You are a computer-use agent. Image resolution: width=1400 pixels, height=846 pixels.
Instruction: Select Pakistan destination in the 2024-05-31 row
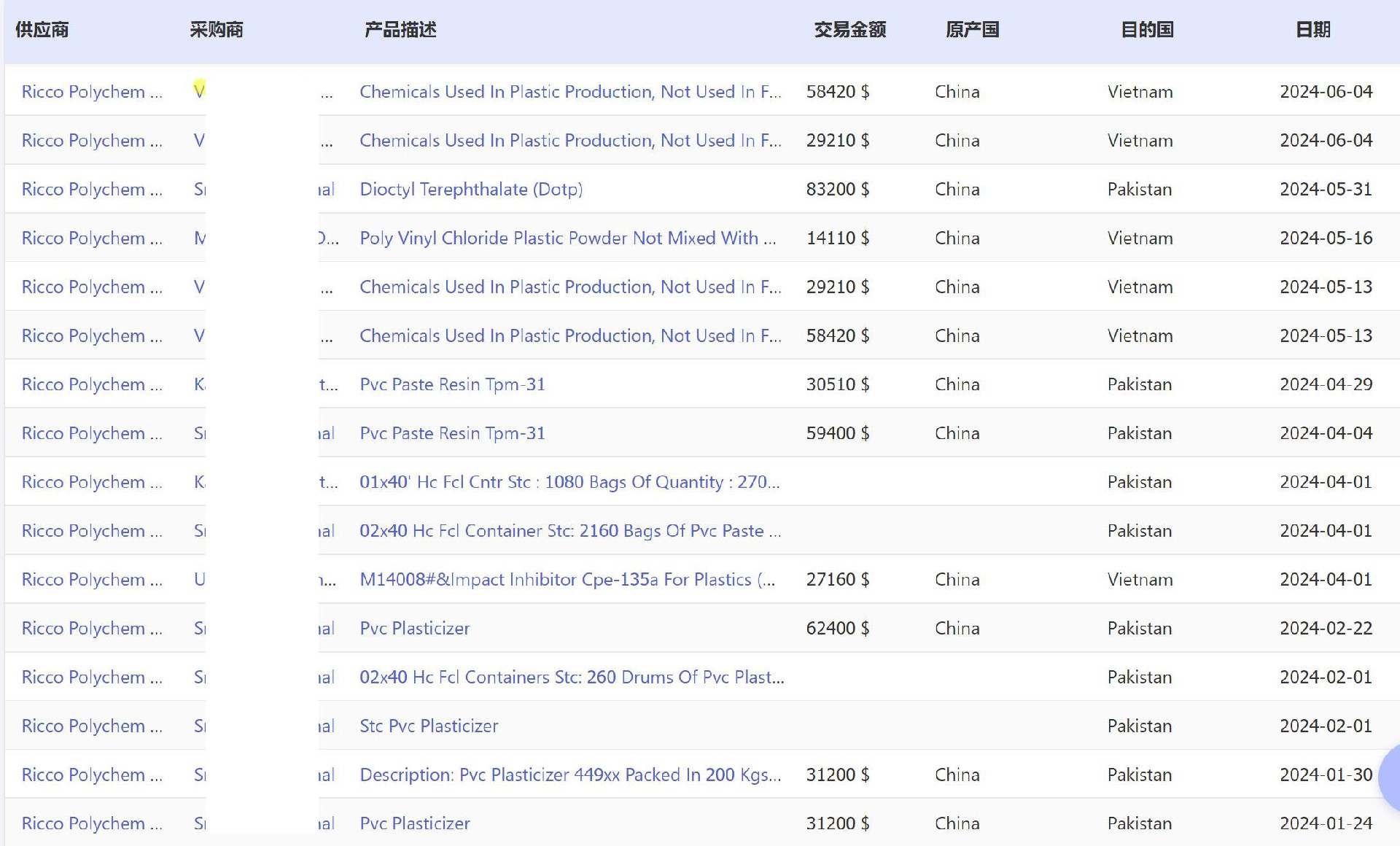[1140, 190]
